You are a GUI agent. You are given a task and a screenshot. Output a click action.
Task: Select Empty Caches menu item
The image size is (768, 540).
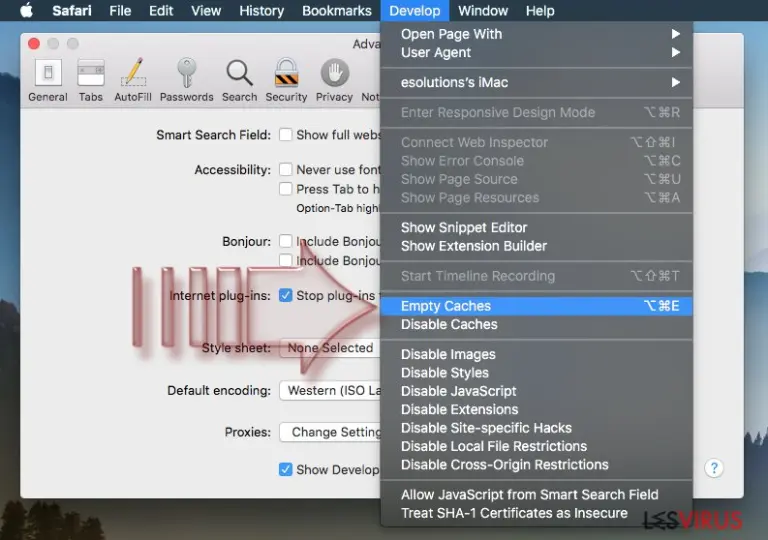[x=536, y=306]
